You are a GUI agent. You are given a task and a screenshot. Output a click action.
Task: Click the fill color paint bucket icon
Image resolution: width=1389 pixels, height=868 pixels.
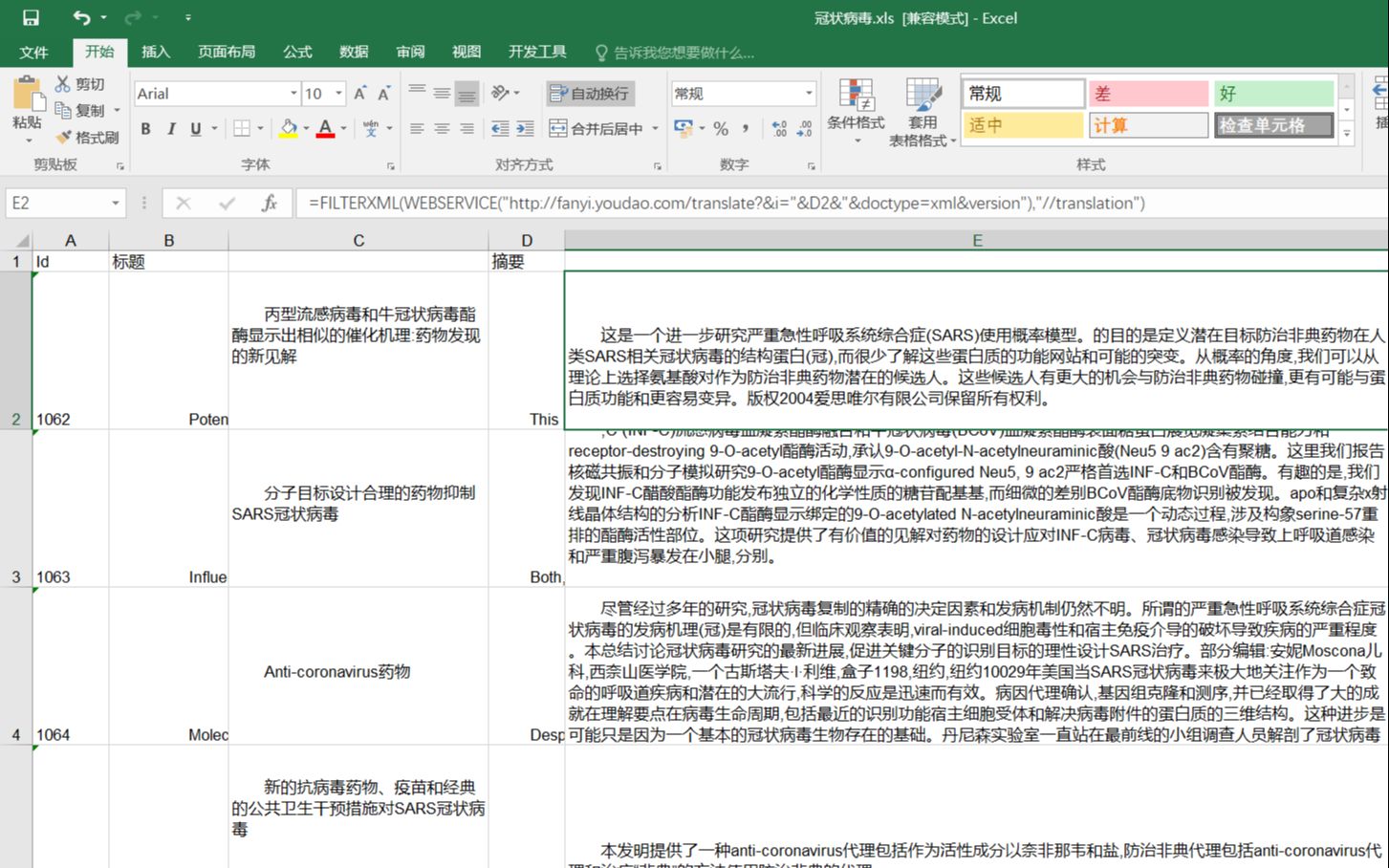tap(289, 128)
